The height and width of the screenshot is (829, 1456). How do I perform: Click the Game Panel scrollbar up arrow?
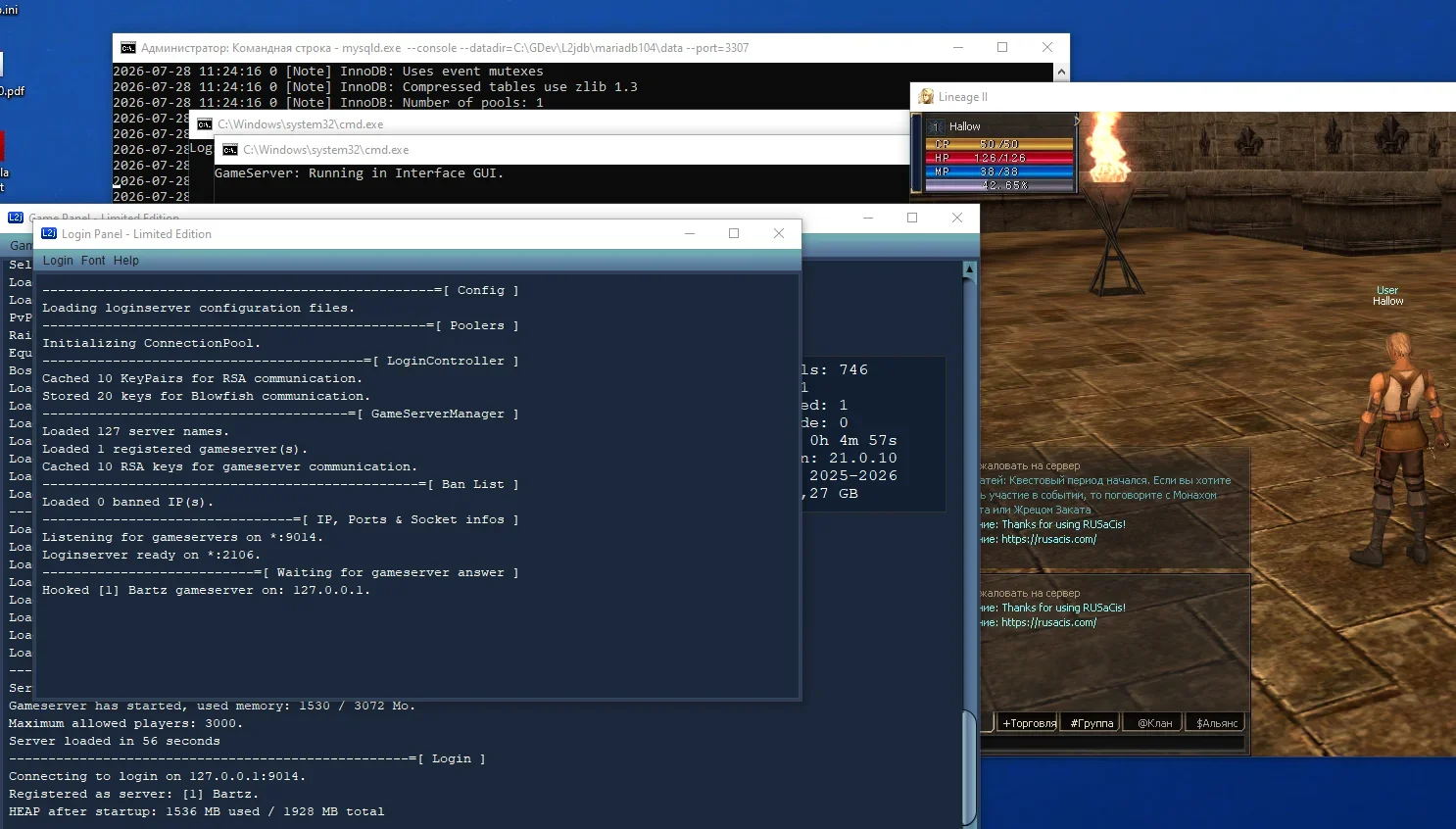coord(969,268)
